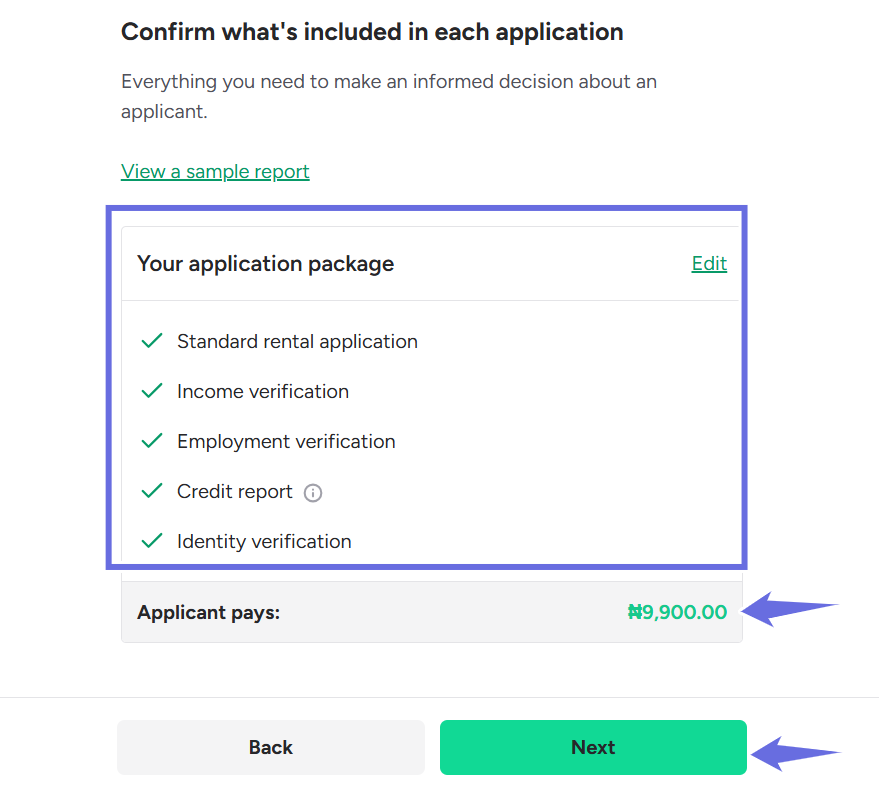879x794 pixels.
Task: Click the Credit report item text
Action: (235, 491)
